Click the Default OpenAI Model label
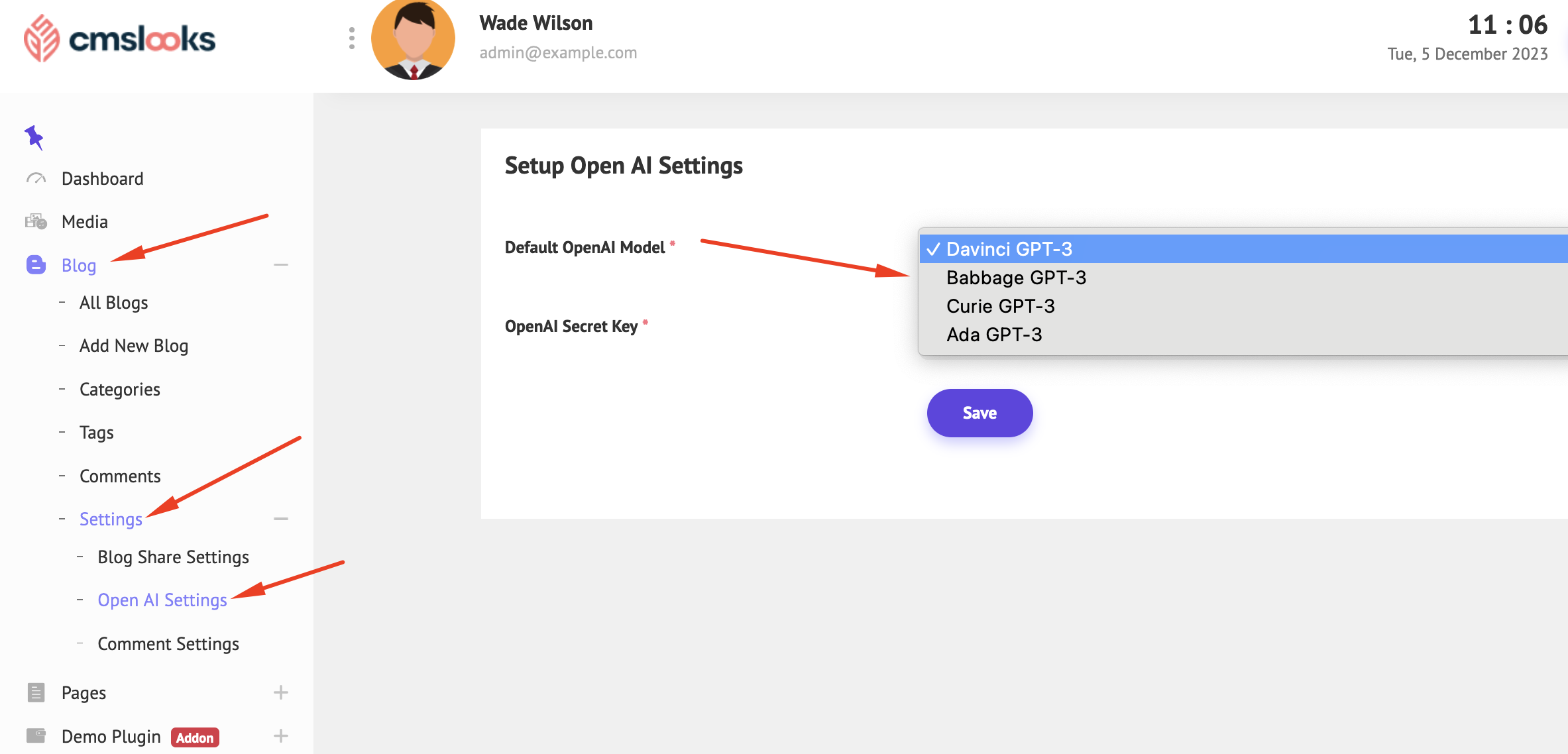Image resolution: width=1568 pixels, height=754 pixels. tap(585, 248)
